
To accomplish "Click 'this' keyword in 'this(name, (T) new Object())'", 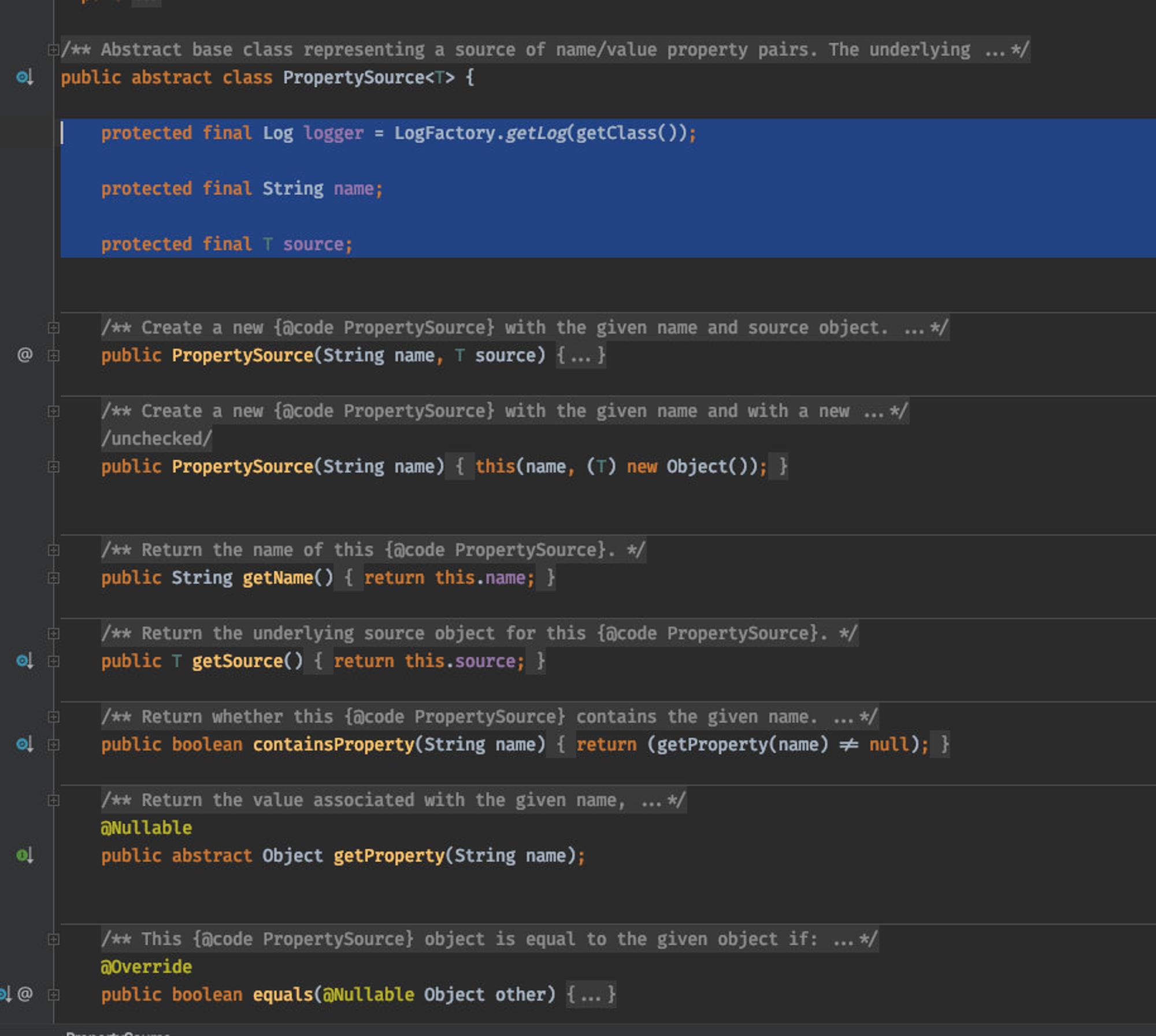I will click(x=495, y=466).
